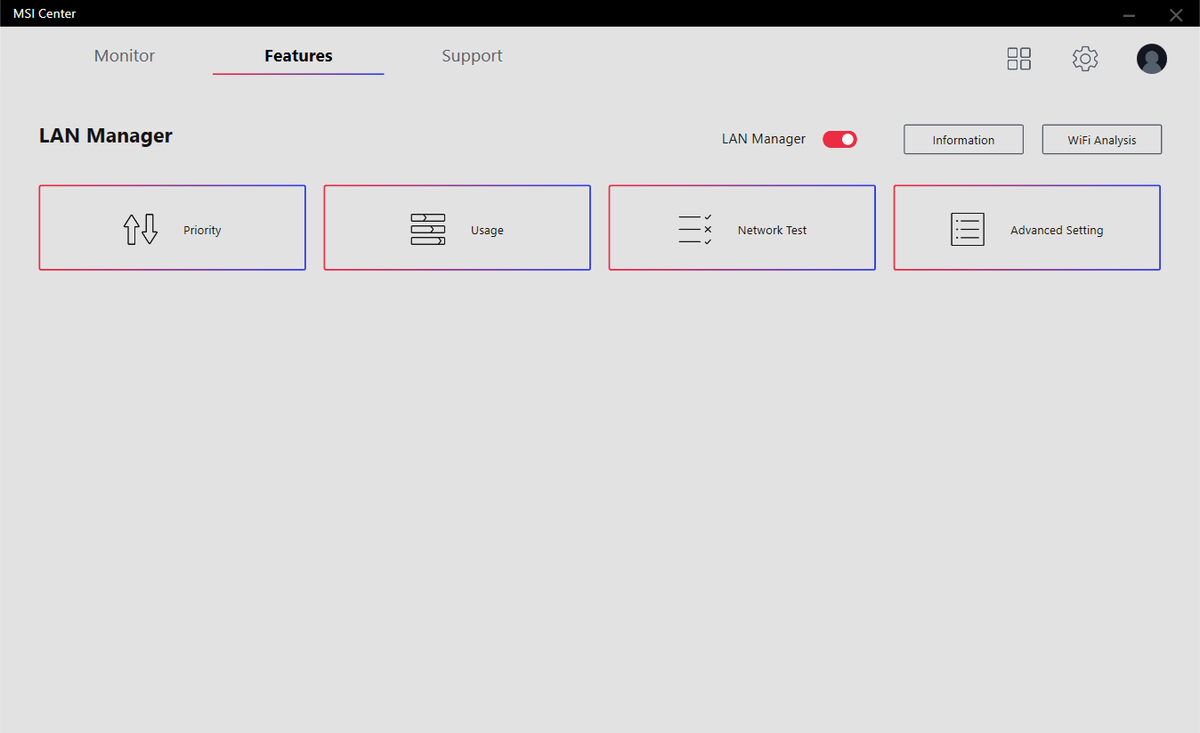Click the Usage stacked bars icon
1200x733 pixels.
tap(428, 229)
